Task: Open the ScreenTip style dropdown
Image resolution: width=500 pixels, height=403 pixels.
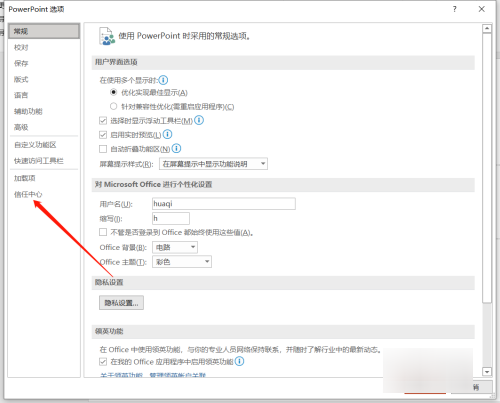Action: [x=213, y=164]
